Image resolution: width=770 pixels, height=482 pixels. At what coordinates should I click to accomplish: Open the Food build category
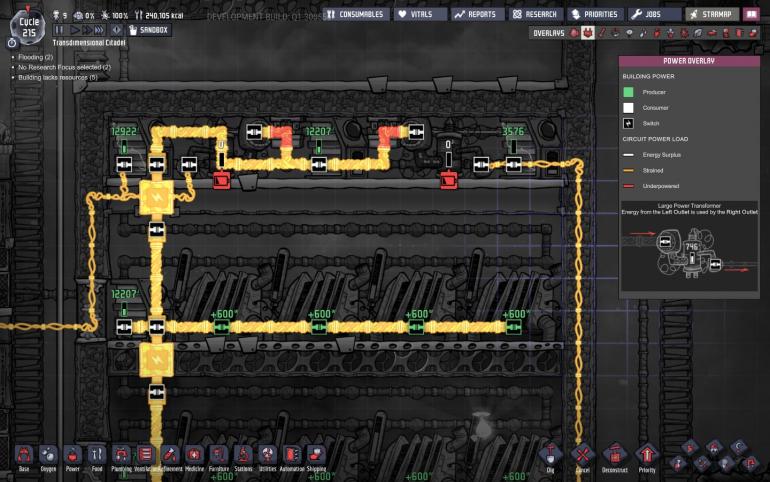click(97, 455)
